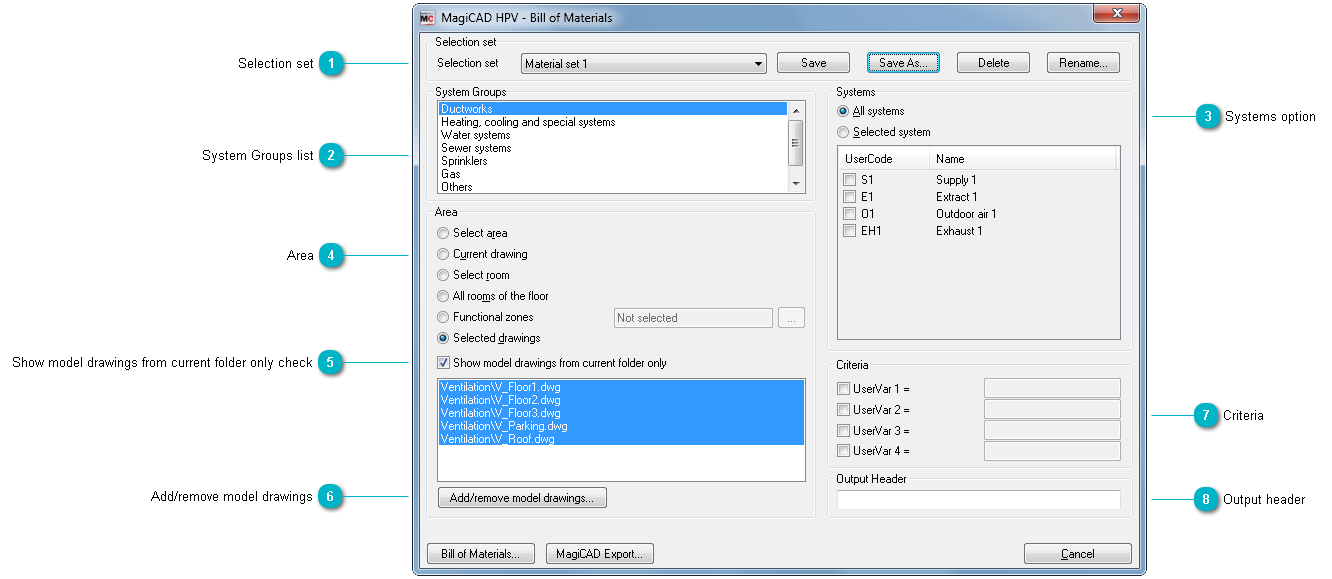
Task: Select Heating, cooling and special systems
Action: tap(613, 122)
